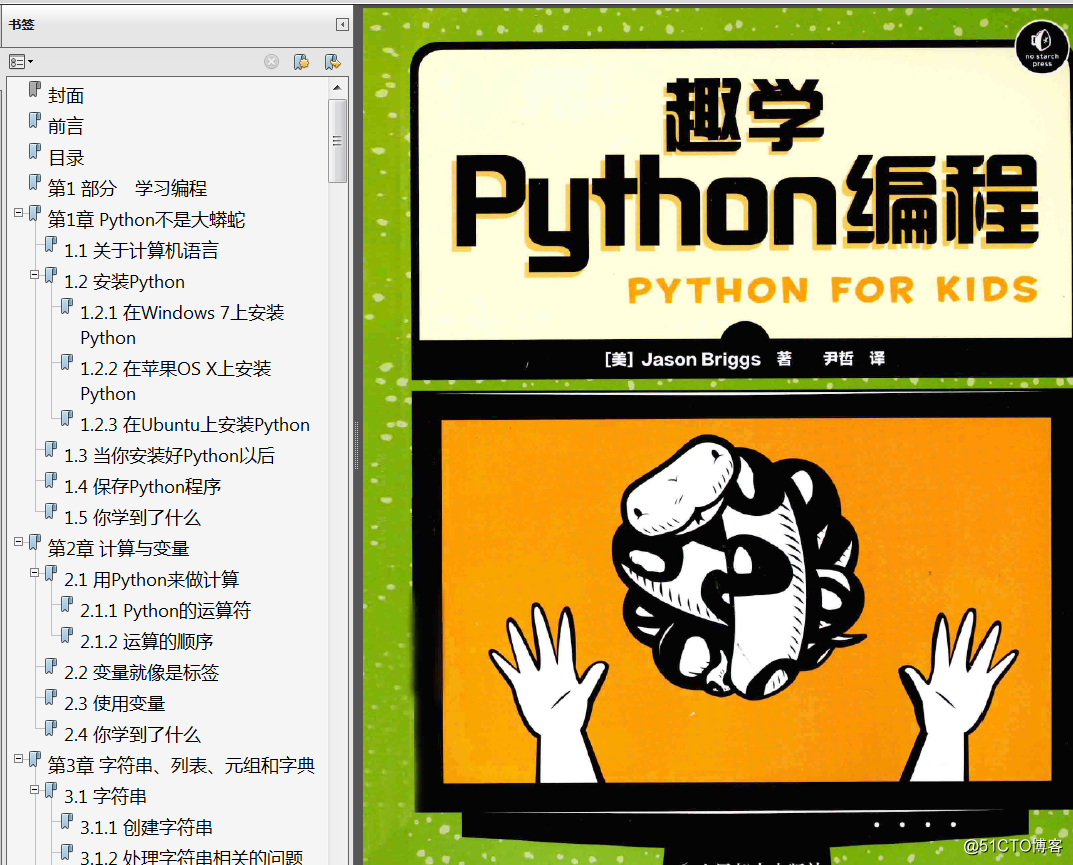
Task: Jump to 2.1.2 运算的顺序
Action: click(x=146, y=642)
